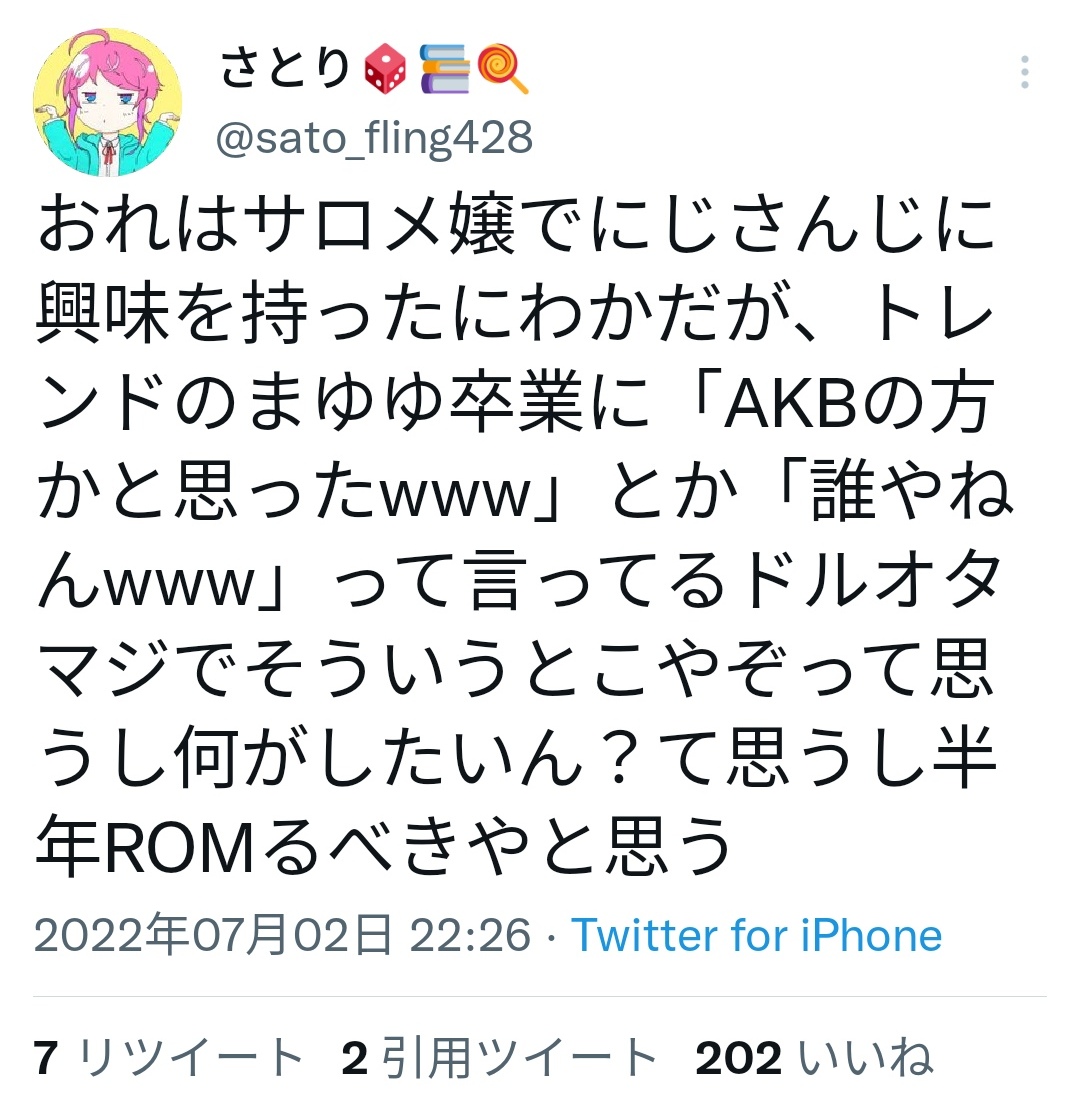Screen dimensions: 1080x1114
Task: Click the red dice emoji beside the name
Action: [x=384, y=69]
